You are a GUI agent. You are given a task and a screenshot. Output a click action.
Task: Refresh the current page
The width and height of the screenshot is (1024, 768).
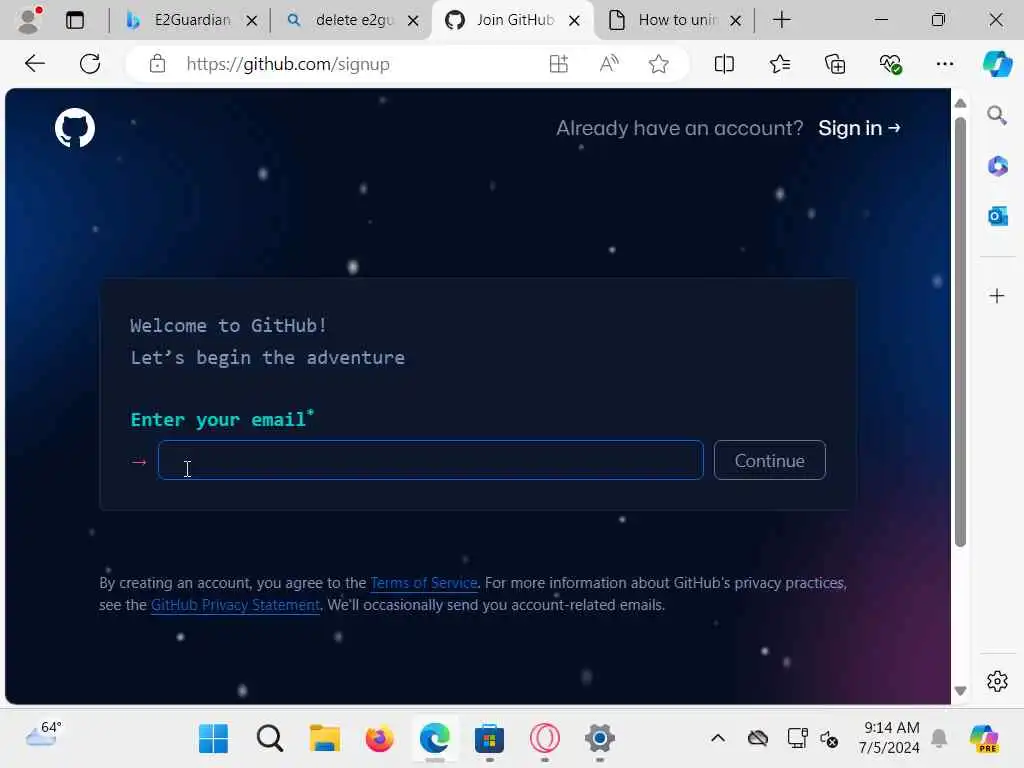coord(89,64)
